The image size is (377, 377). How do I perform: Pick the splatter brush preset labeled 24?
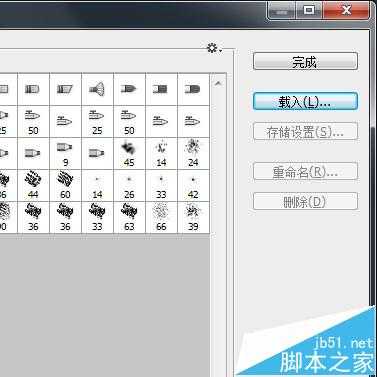coord(193,153)
